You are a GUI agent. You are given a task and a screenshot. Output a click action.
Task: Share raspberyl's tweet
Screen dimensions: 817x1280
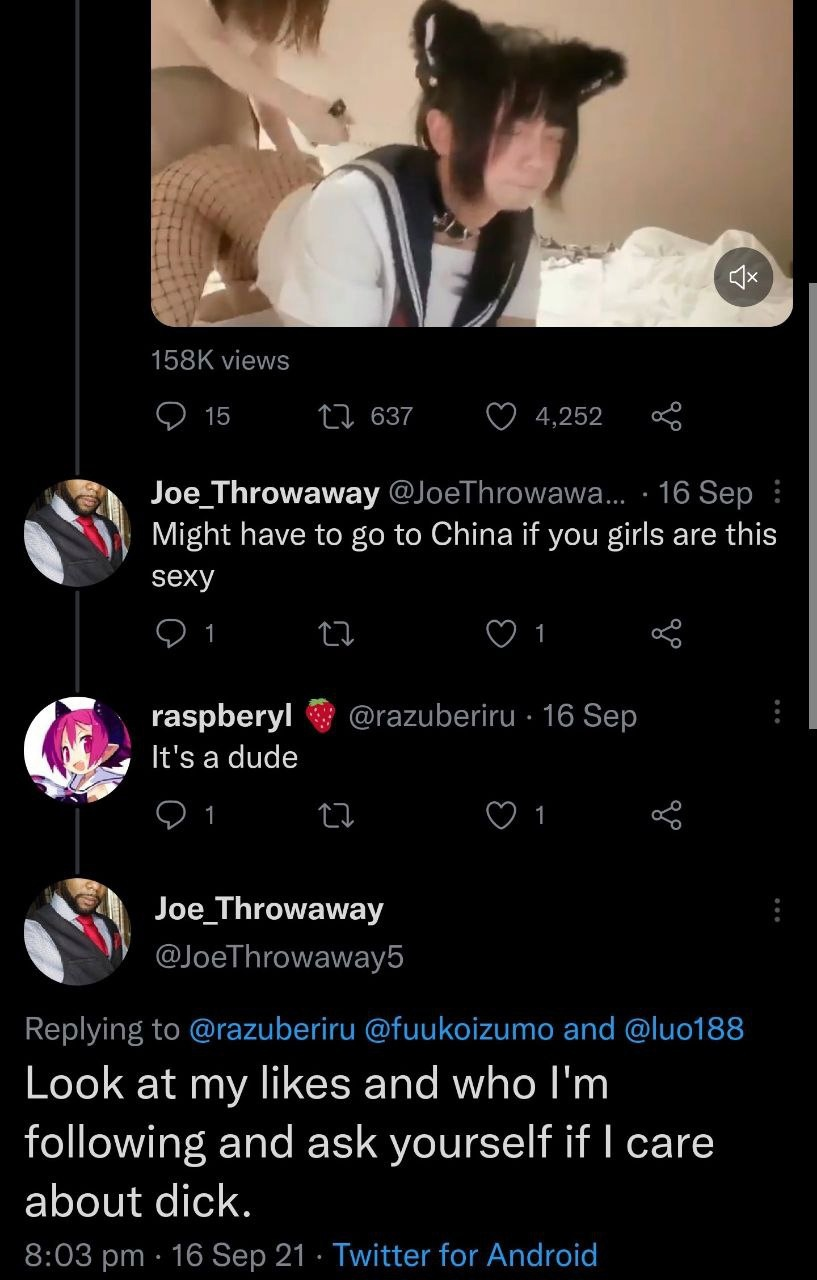tap(665, 816)
